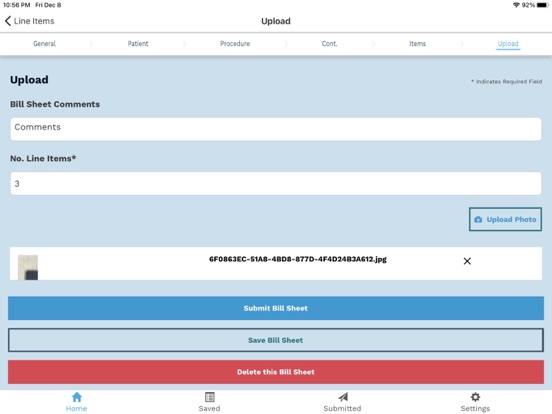Click the battery status indicator
The image size is (552, 414).
[542, 5]
